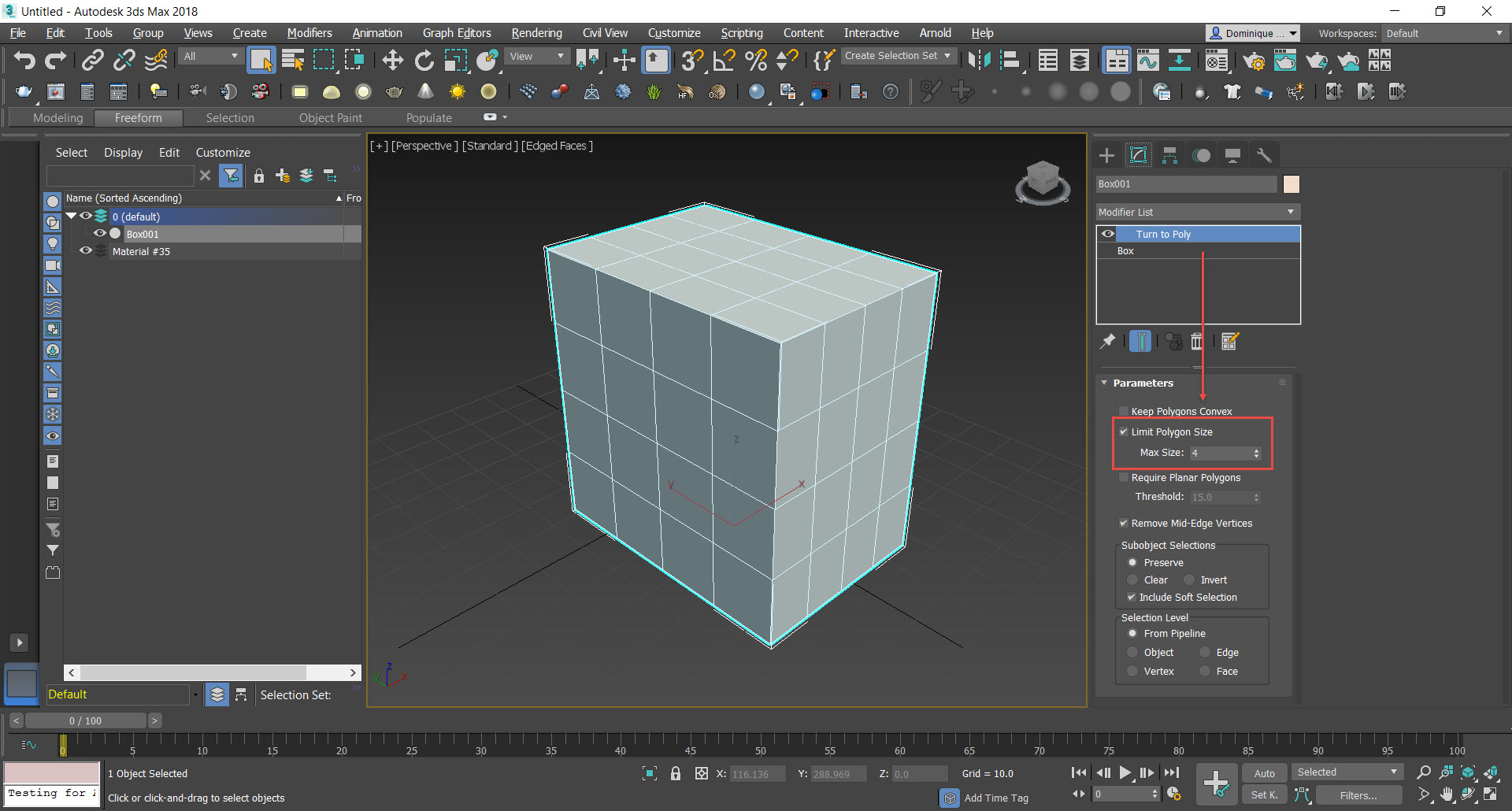Select the Edge radio button under Selection Level

click(x=1204, y=652)
